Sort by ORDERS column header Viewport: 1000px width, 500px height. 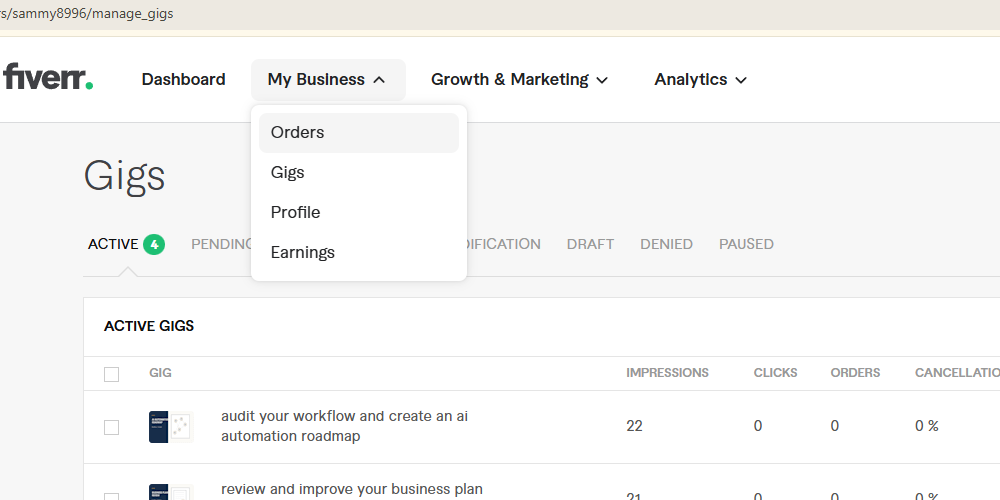point(855,373)
